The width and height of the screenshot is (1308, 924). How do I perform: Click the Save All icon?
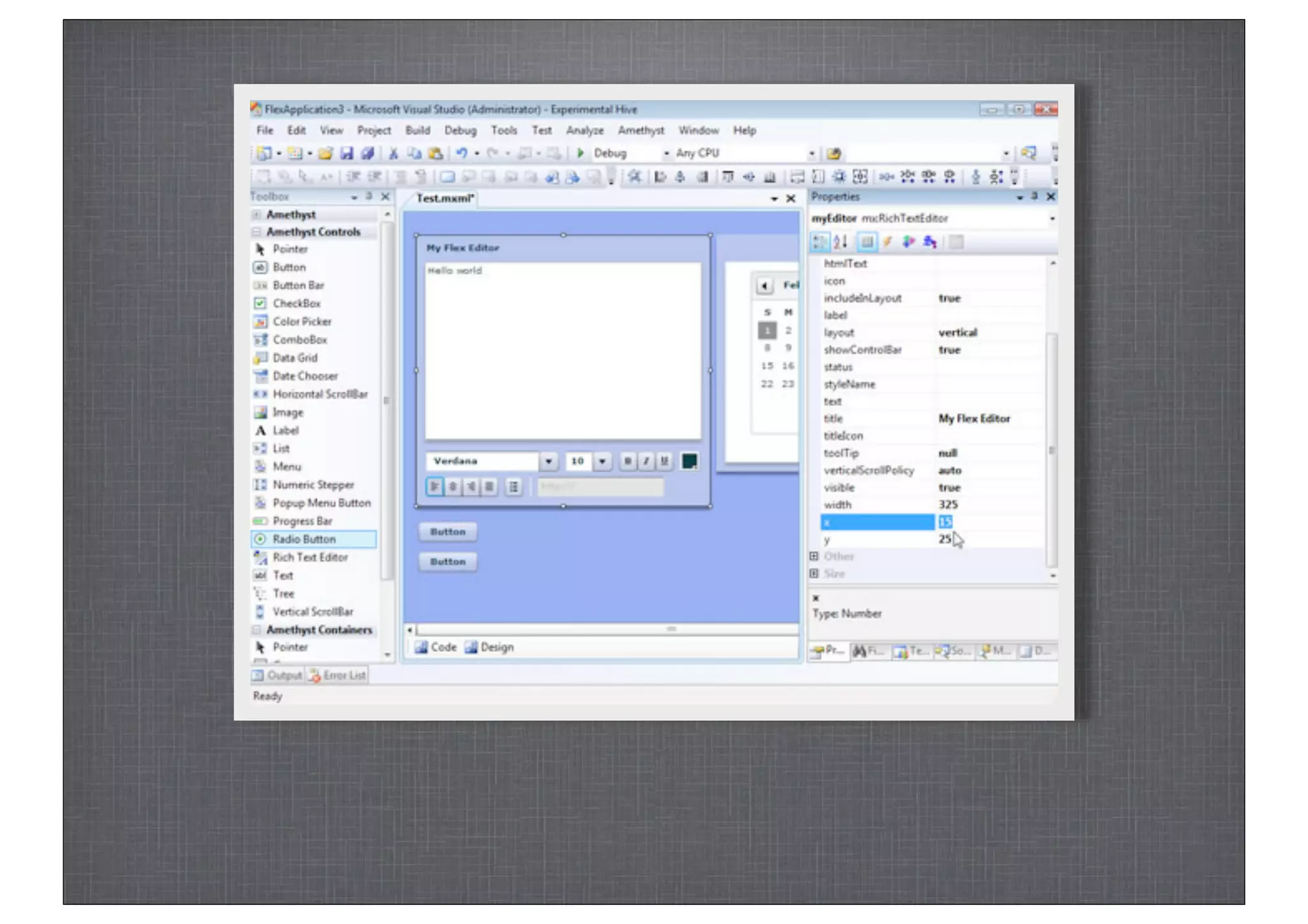367,153
